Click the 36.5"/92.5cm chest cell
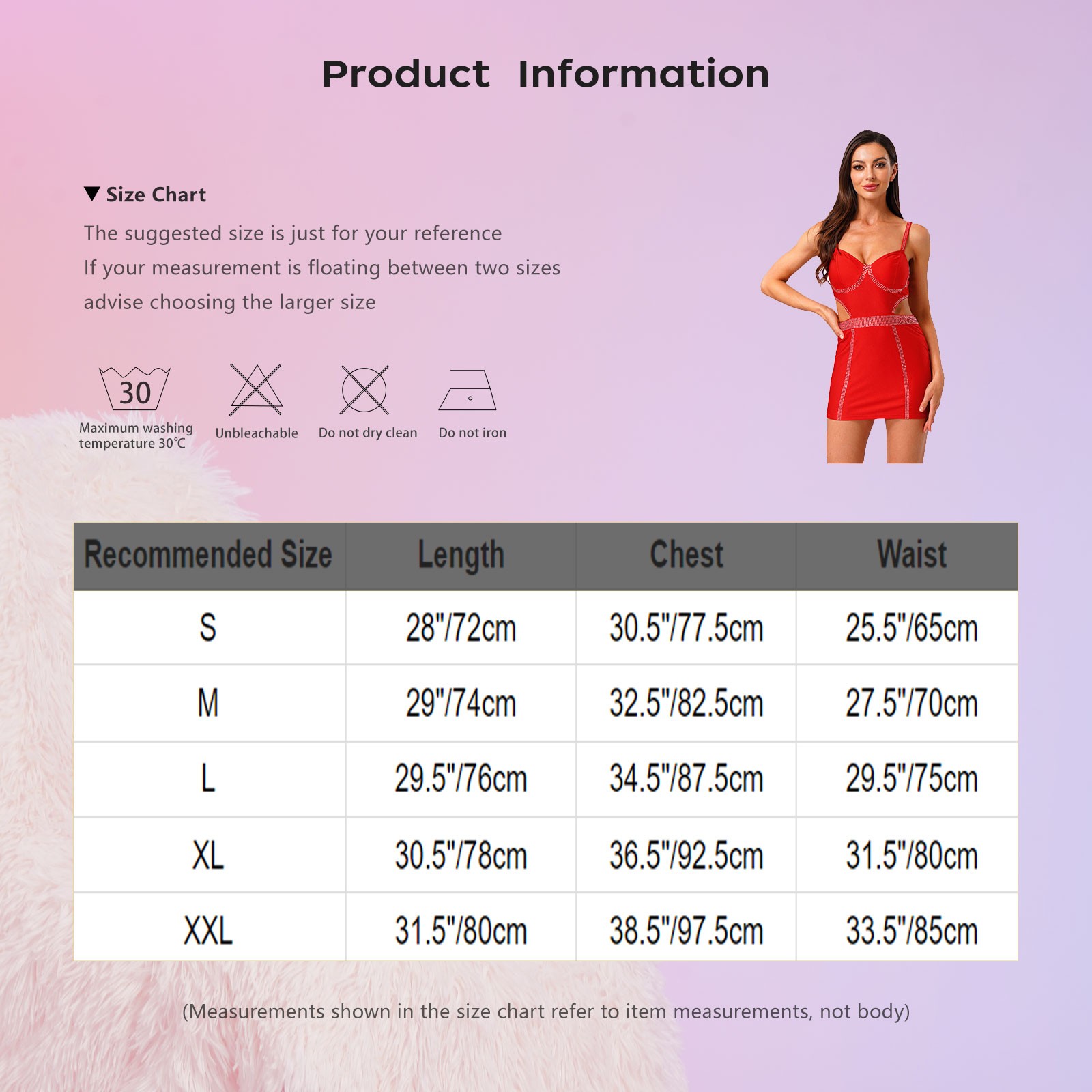The image size is (1092, 1092). point(686,854)
